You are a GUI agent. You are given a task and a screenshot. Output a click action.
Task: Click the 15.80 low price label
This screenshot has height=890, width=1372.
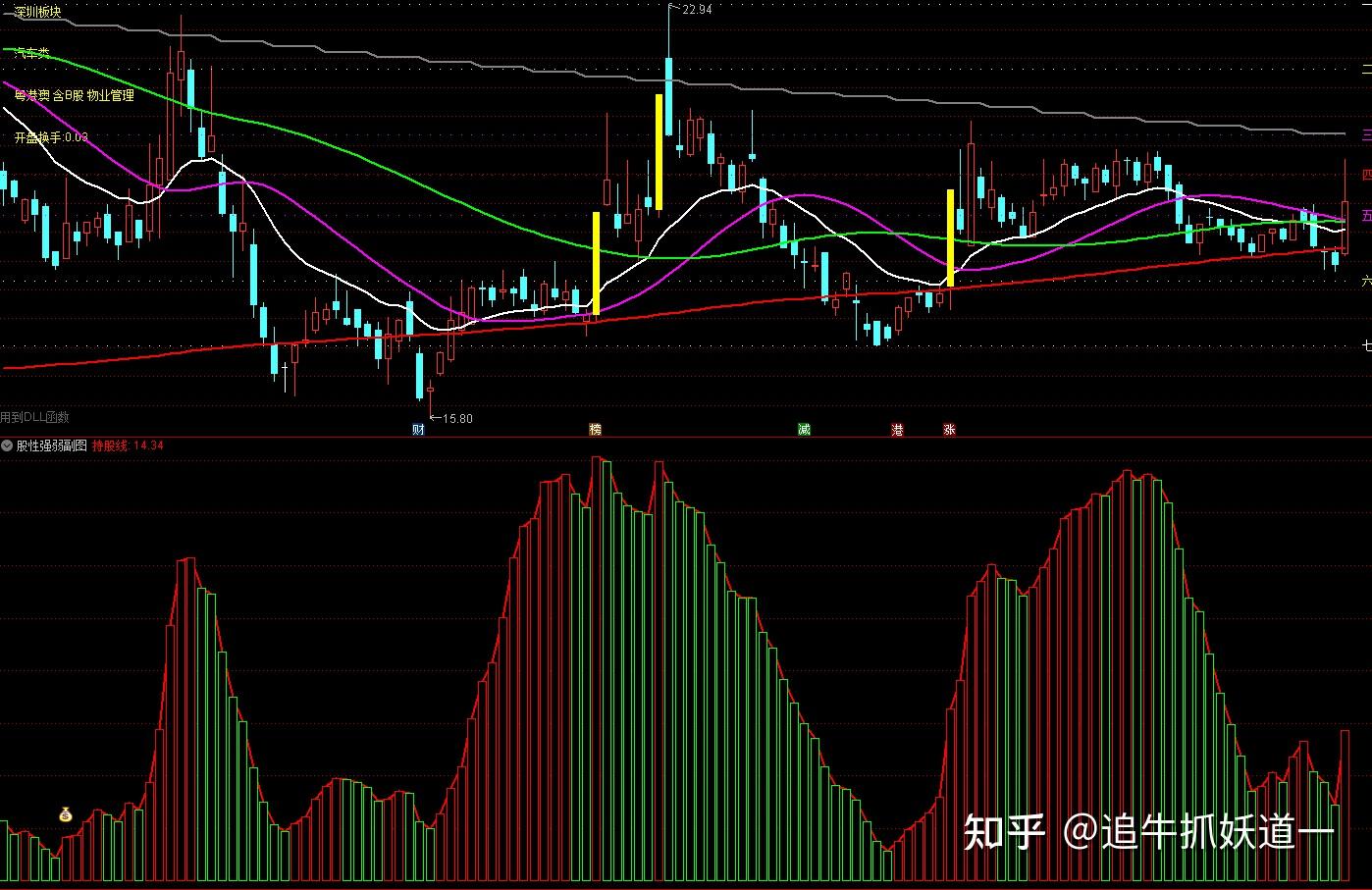tap(457, 419)
